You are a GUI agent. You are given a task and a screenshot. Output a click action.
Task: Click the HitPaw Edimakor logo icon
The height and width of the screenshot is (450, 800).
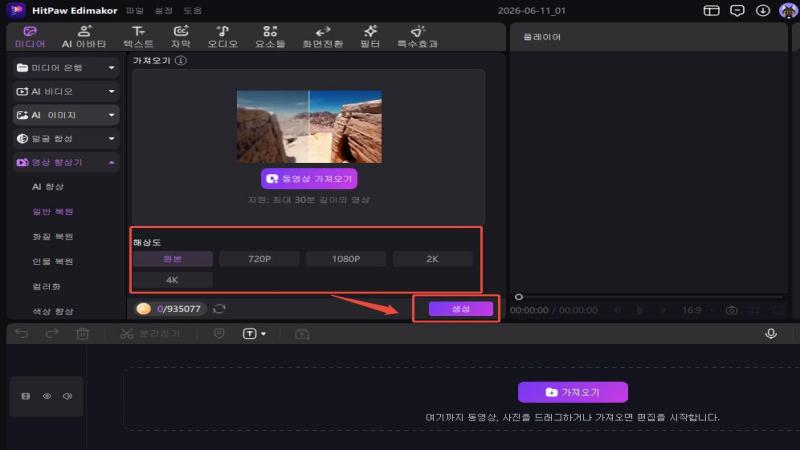pyautogui.click(x=16, y=10)
